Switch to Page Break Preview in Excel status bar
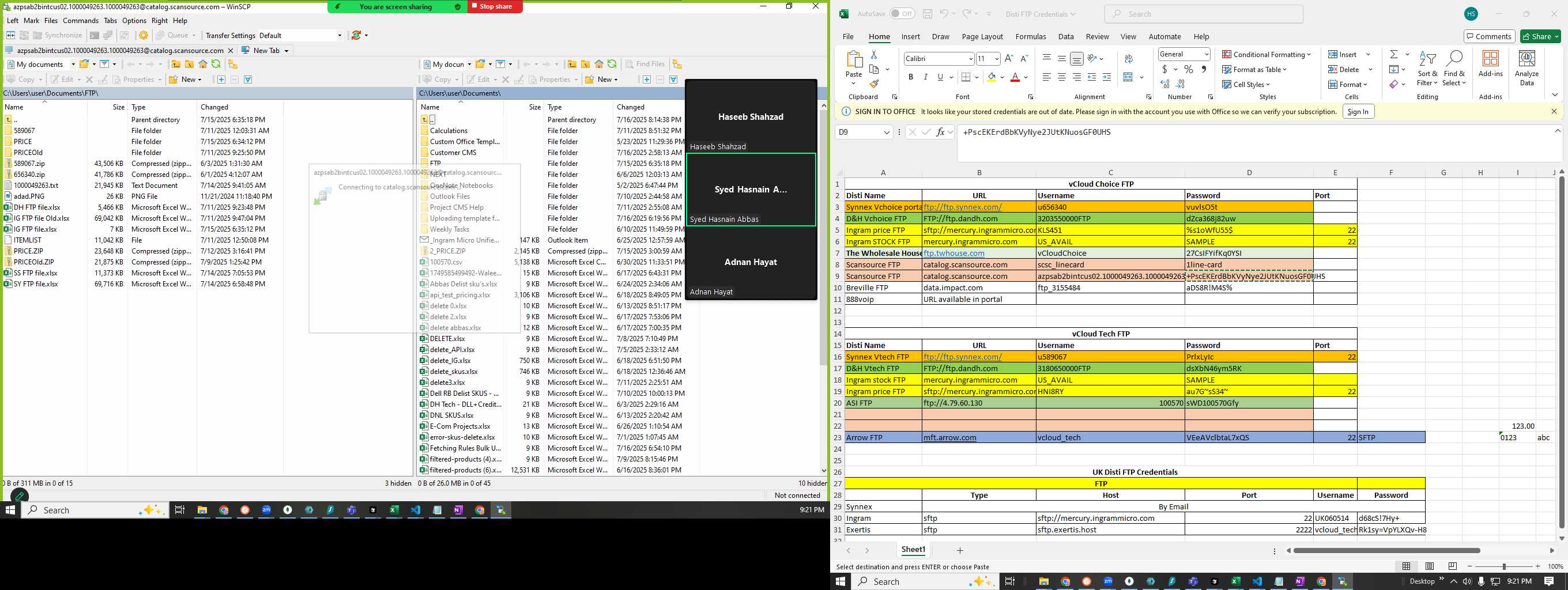This screenshot has width=1568, height=590. pos(1453,566)
